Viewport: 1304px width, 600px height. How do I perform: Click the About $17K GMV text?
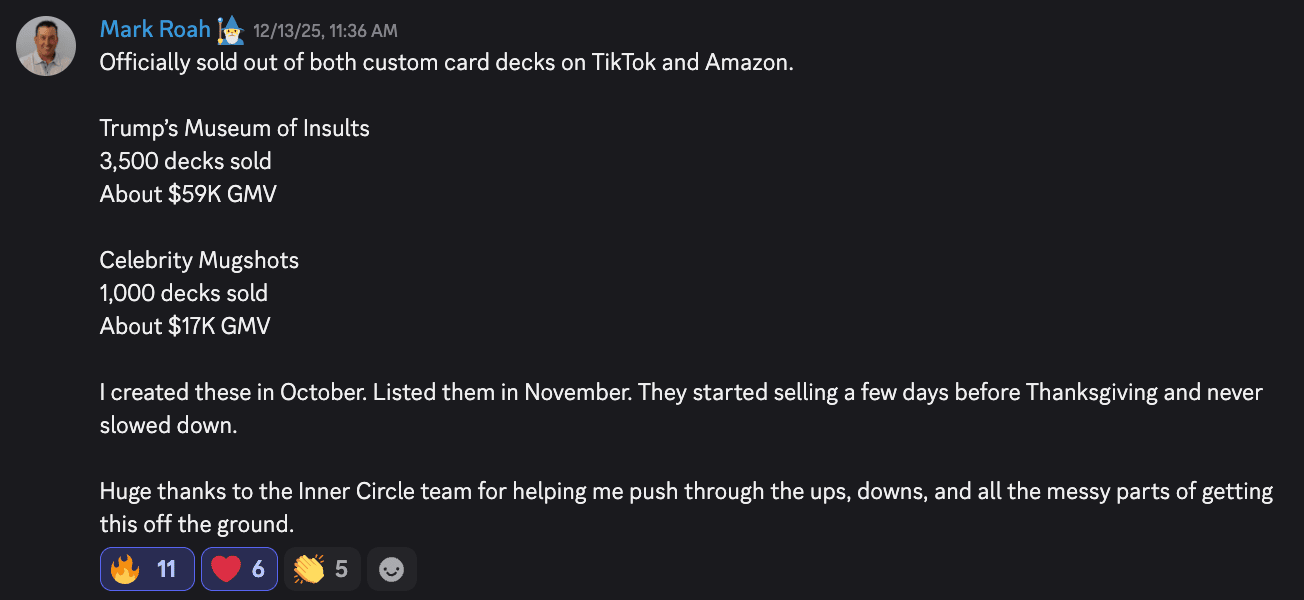[185, 326]
